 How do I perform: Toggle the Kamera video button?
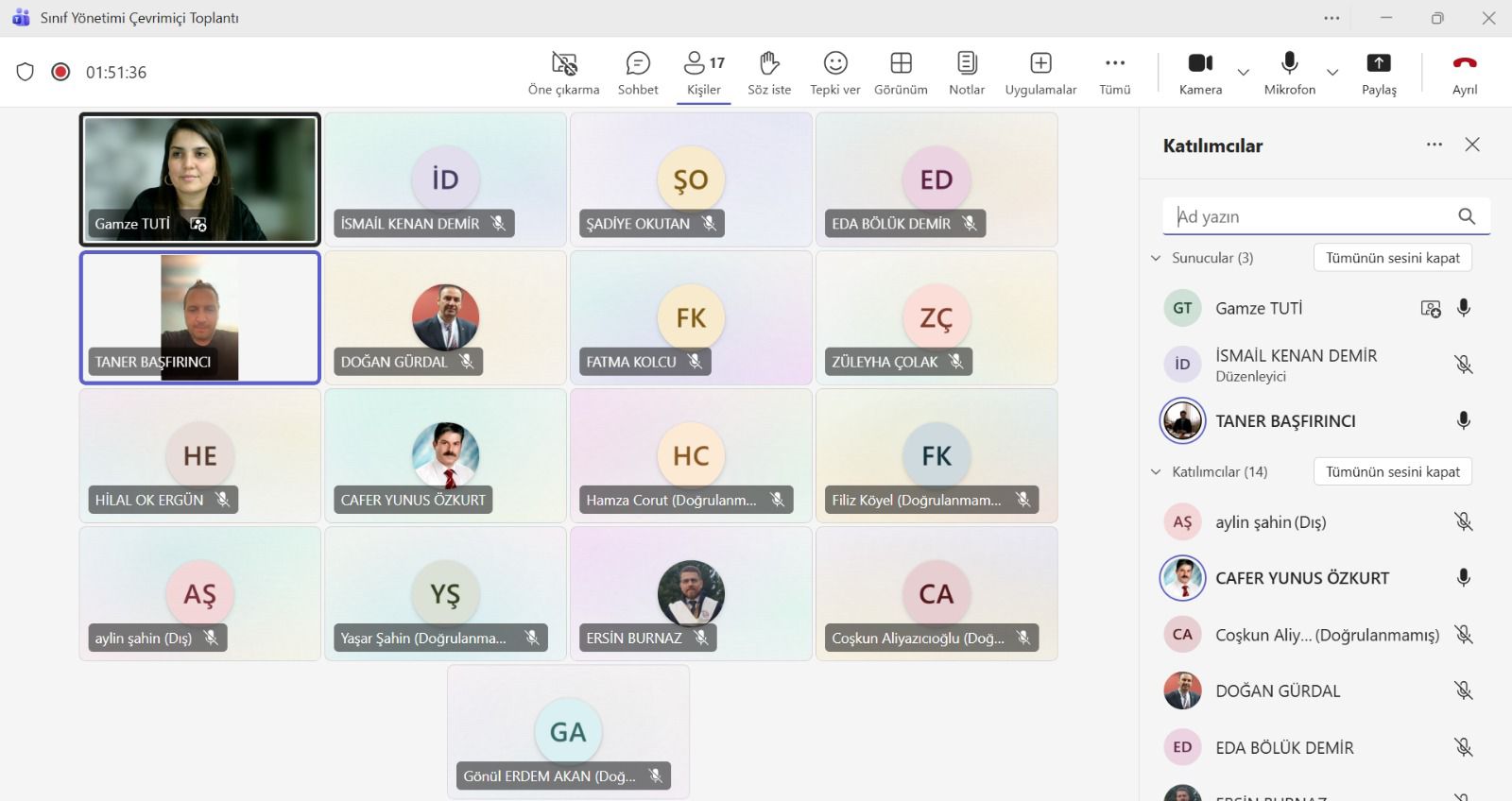[x=1200, y=64]
